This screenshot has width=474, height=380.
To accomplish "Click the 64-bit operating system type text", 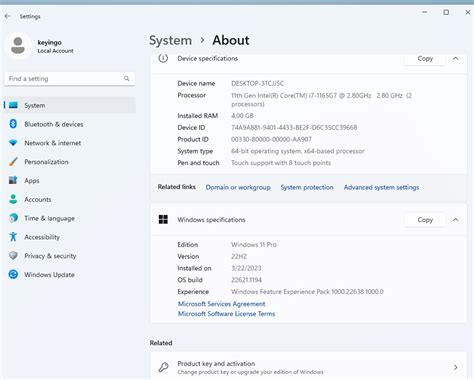I will point(298,151).
